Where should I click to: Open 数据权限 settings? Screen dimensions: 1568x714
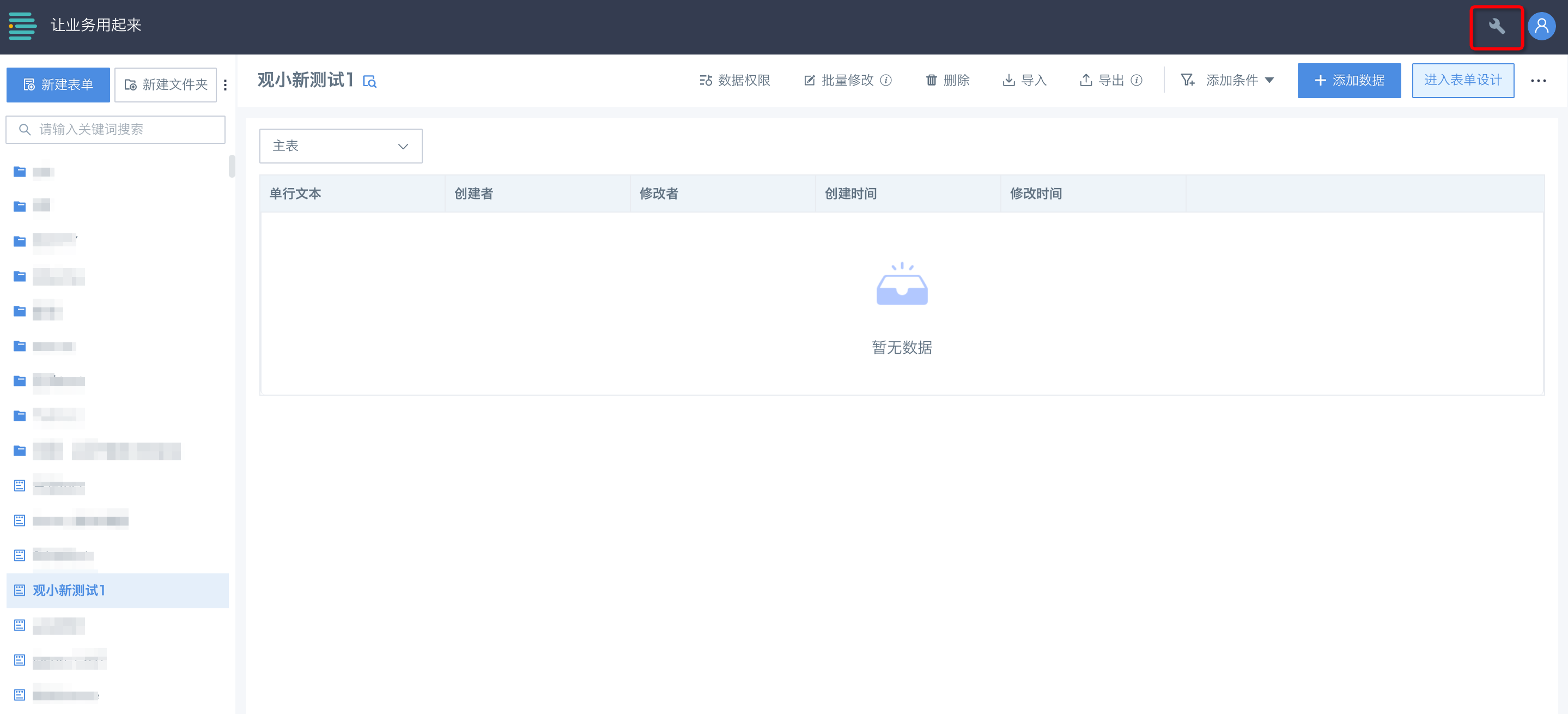point(735,80)
